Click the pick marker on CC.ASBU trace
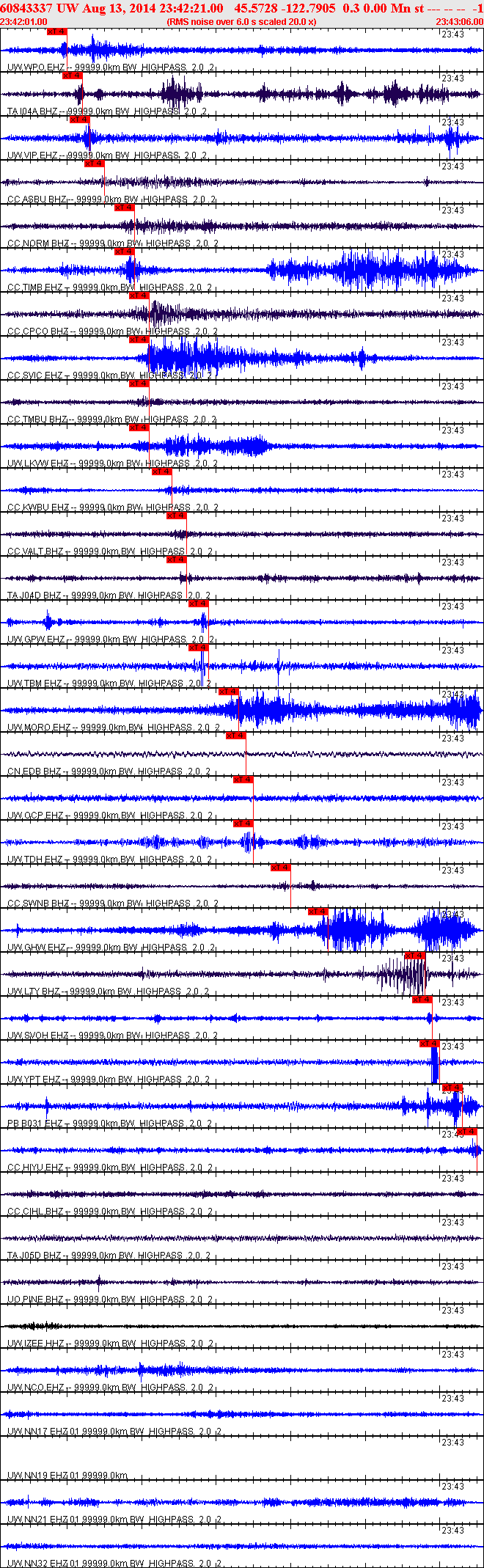Screen dimensions: 484x1568 pos(94,164)
